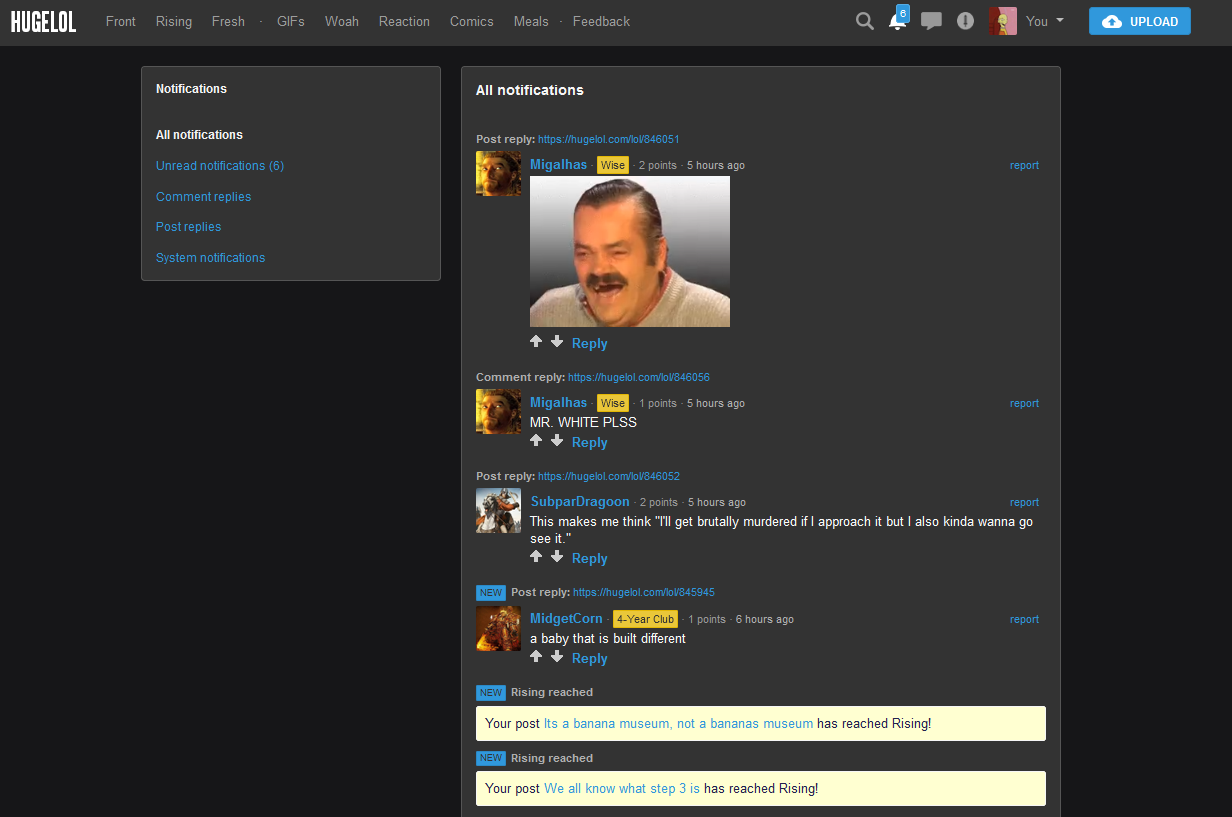Report Migalhas's image reply
1232x817 pixels.
pyautogui.click(x=1024, y=165)
